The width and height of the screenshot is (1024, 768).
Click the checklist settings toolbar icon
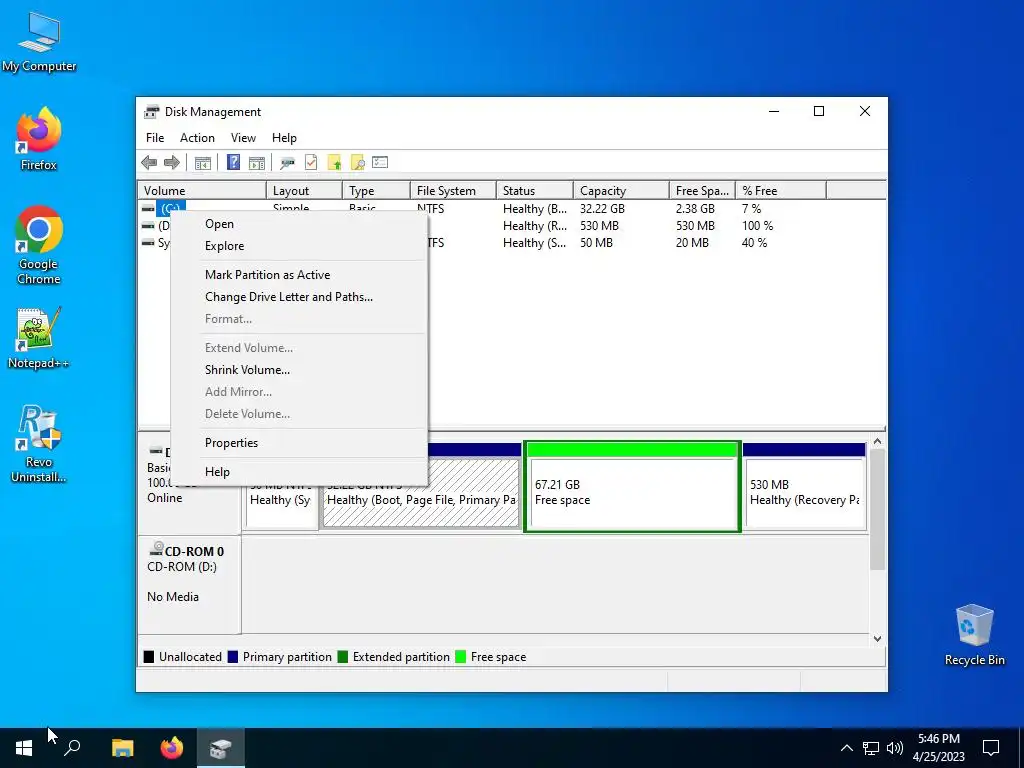pyautogui.click(x=380, y=163)
